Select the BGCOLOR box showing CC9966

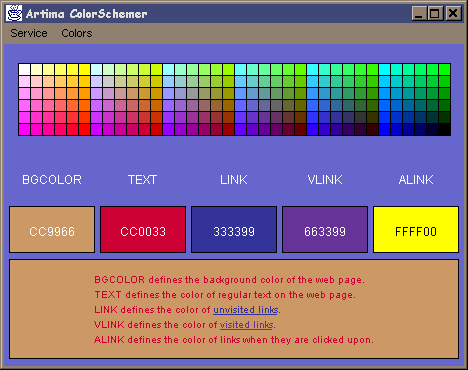52,229
